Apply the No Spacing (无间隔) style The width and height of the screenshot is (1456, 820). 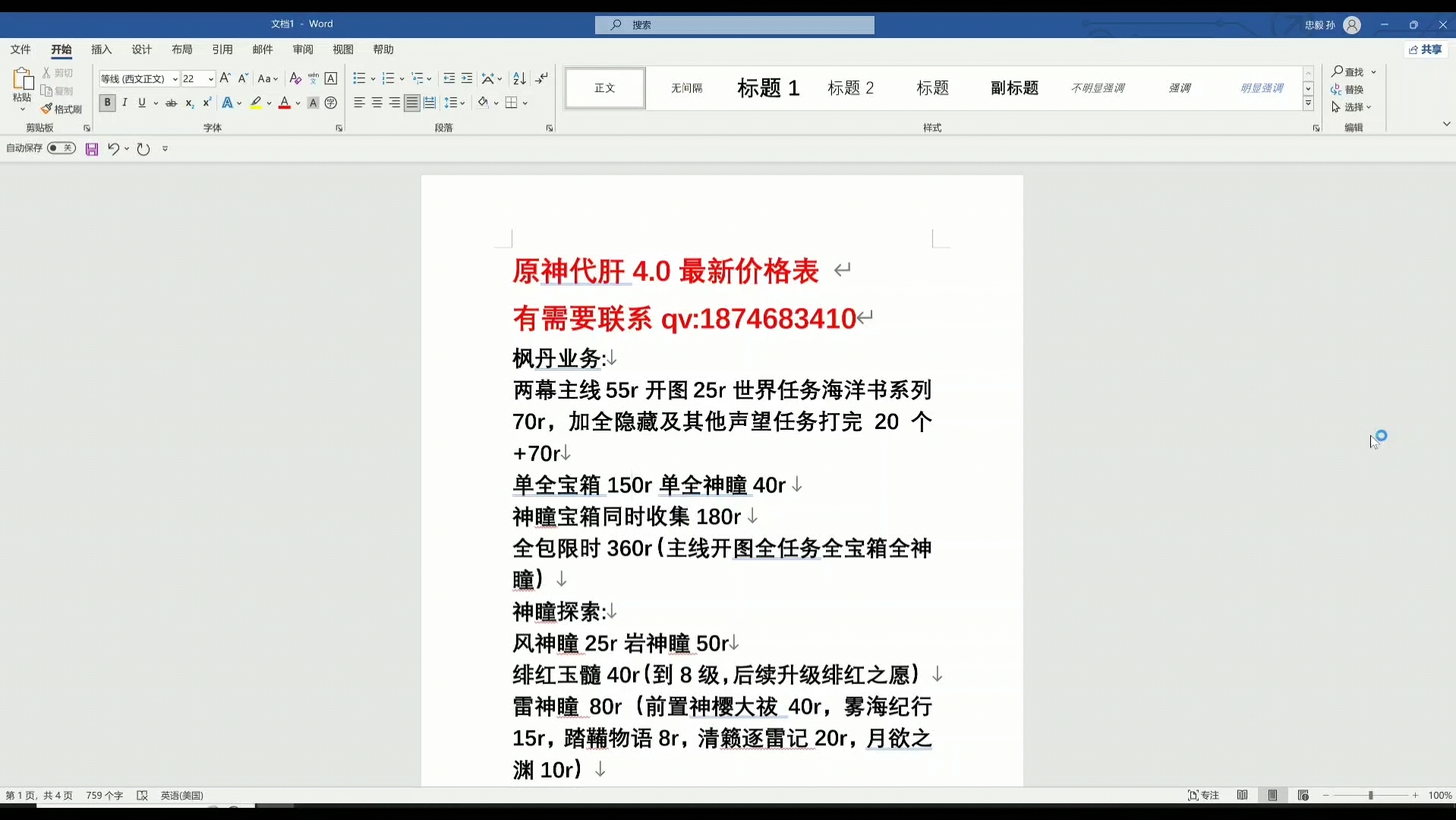coord(687,88)
